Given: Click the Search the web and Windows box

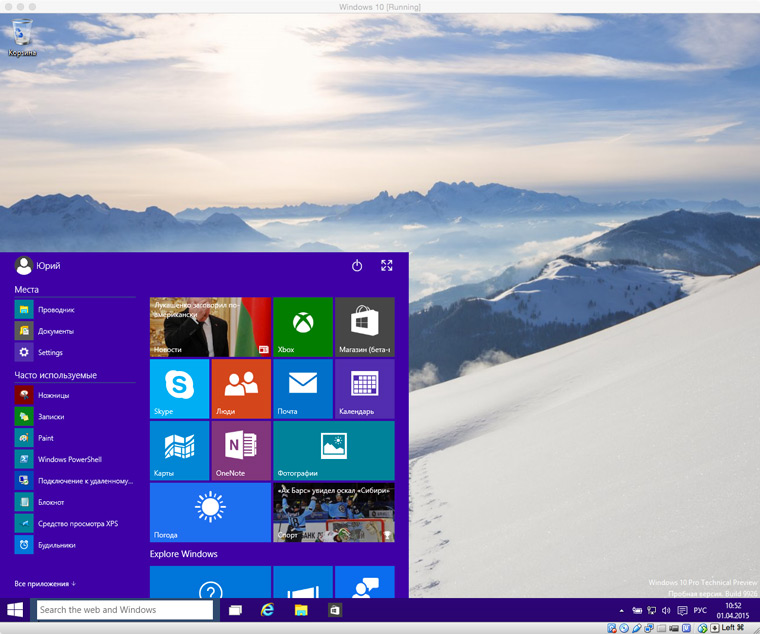Looking at the screenshot, I should coord(125,610).
